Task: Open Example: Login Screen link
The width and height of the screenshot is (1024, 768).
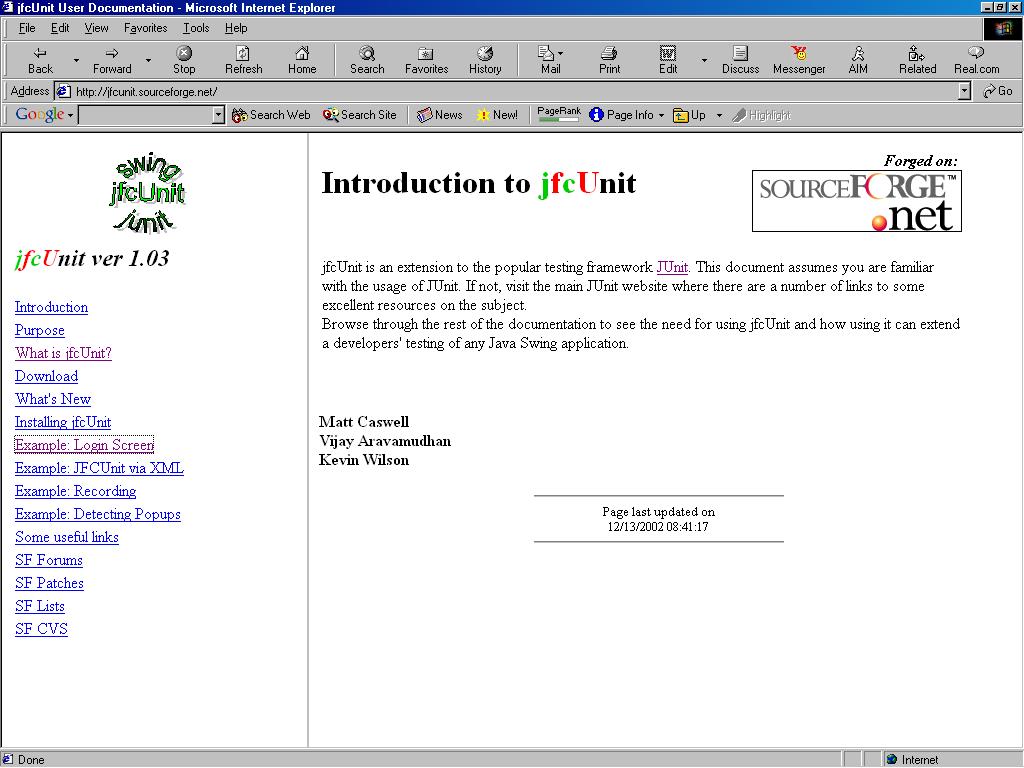Action: tap(84, 445)
